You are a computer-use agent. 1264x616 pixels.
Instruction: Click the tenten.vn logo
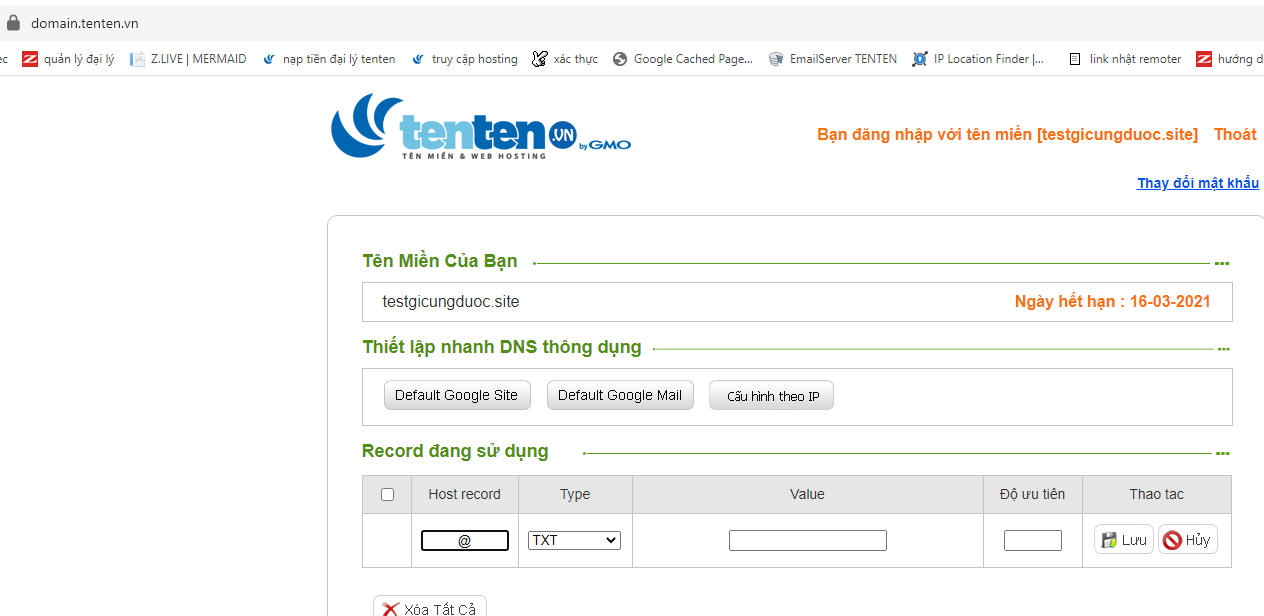(x=480, y=128)
